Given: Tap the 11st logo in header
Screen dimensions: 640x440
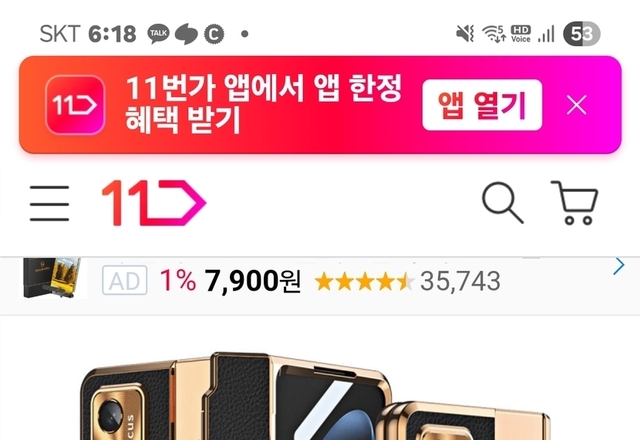Looking at the screenshot, I should pyautogui.click(x=154, y=203).
